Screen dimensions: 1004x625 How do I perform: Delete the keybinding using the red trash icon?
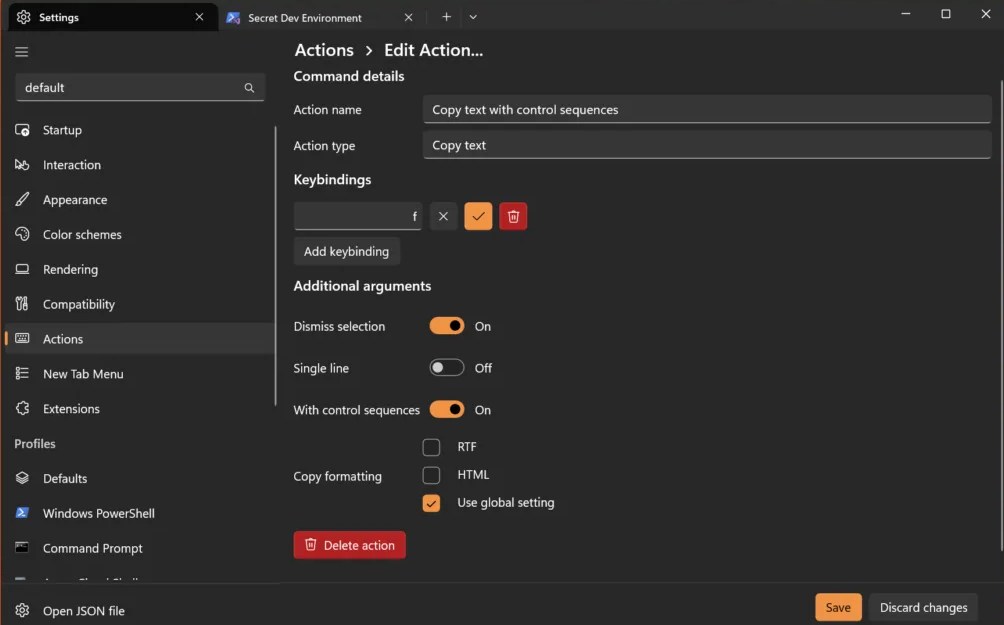point(513,216)
